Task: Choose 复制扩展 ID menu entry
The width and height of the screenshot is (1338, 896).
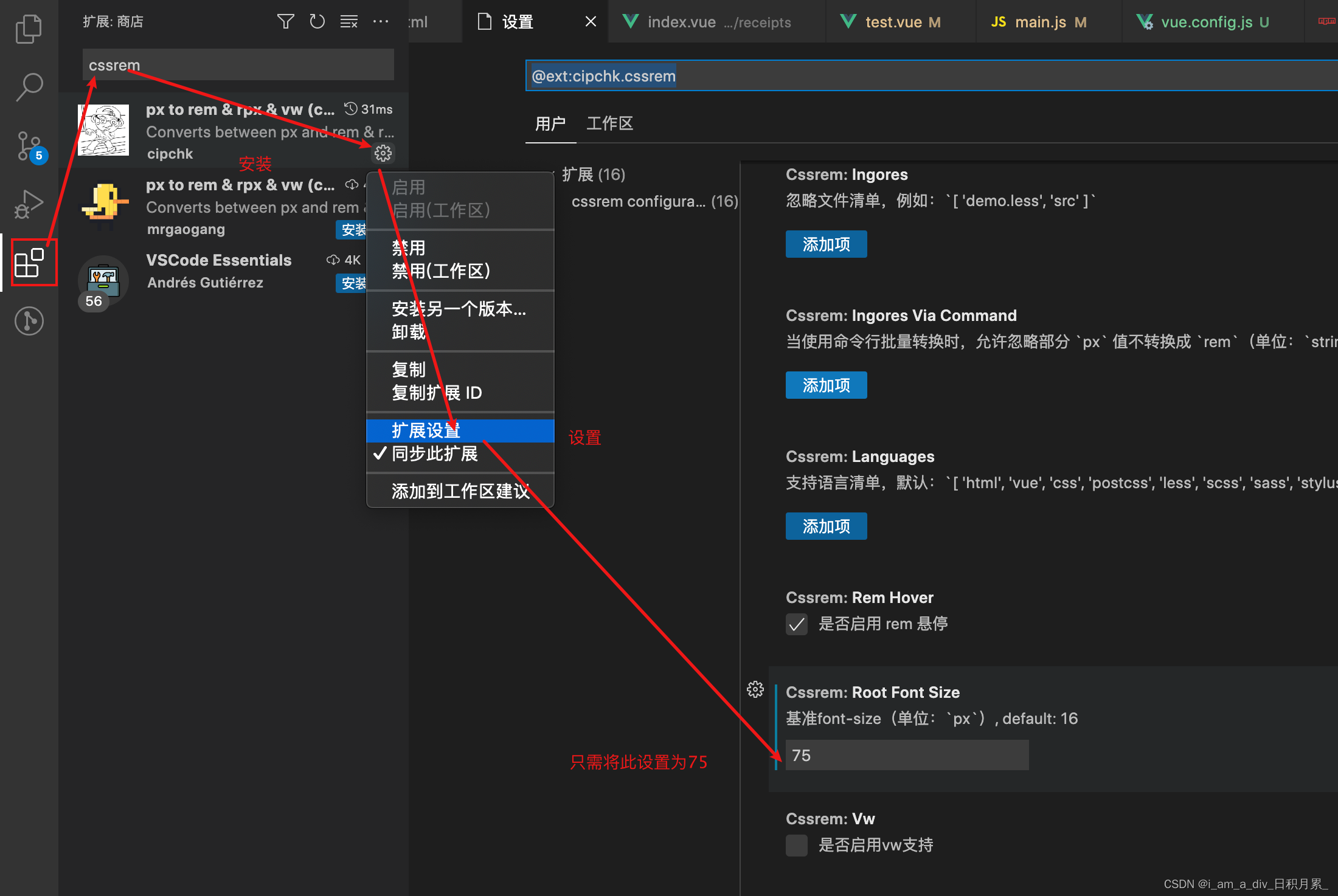Action: (460, 393)
